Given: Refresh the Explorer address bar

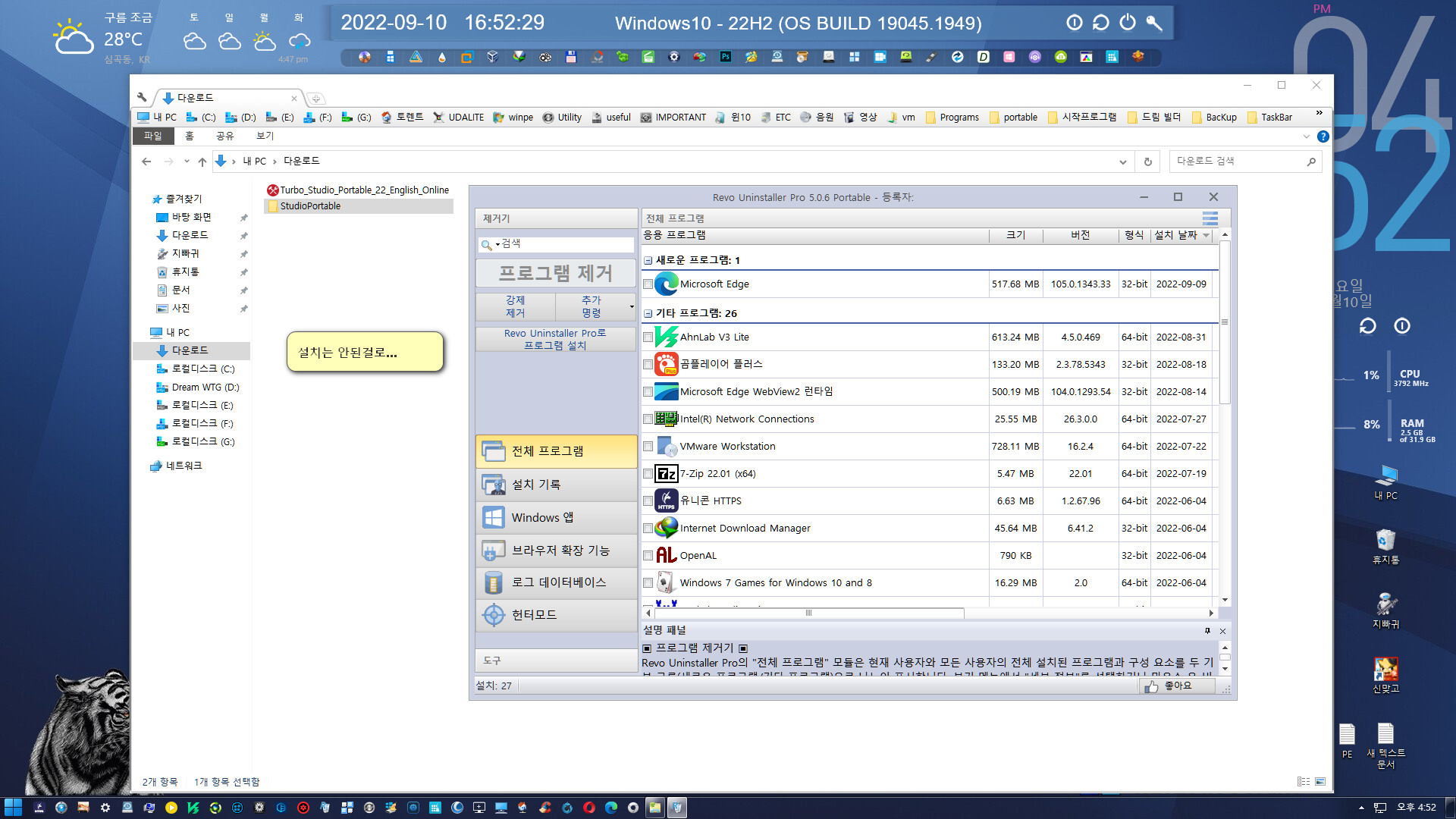Looking at the screenshot, I should [1148, 162].
